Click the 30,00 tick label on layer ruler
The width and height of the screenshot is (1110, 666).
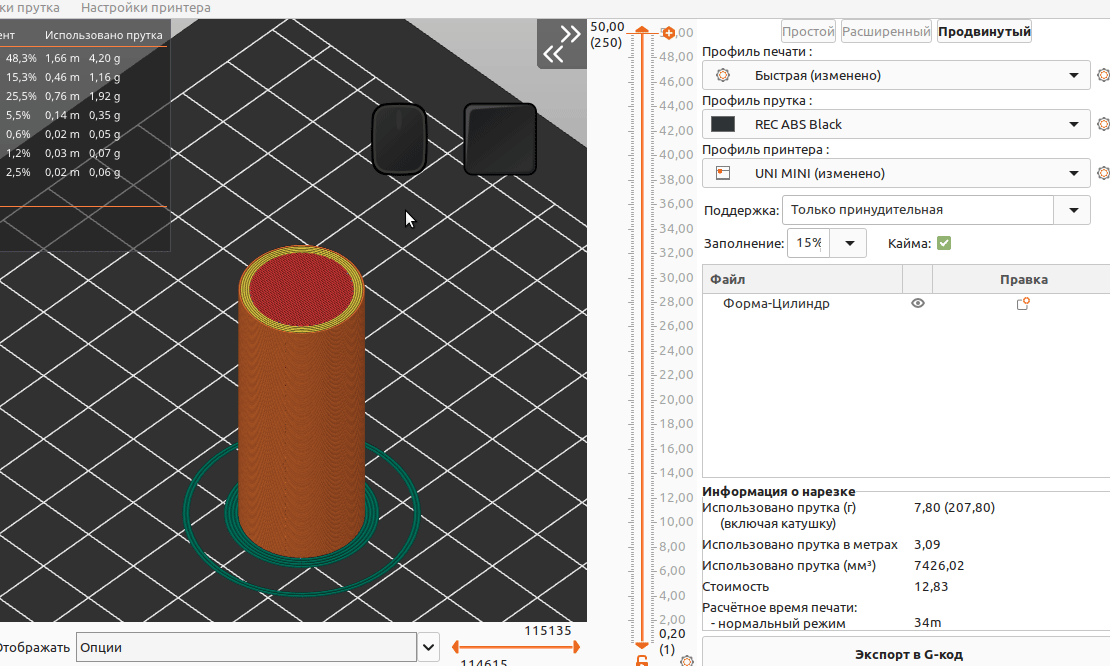click(676, 277)
